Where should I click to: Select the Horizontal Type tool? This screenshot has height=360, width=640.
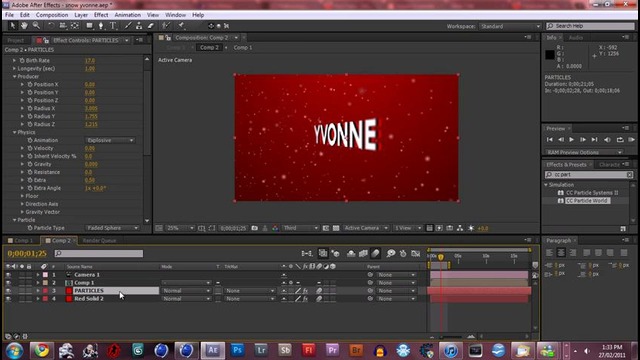(113, 26)
